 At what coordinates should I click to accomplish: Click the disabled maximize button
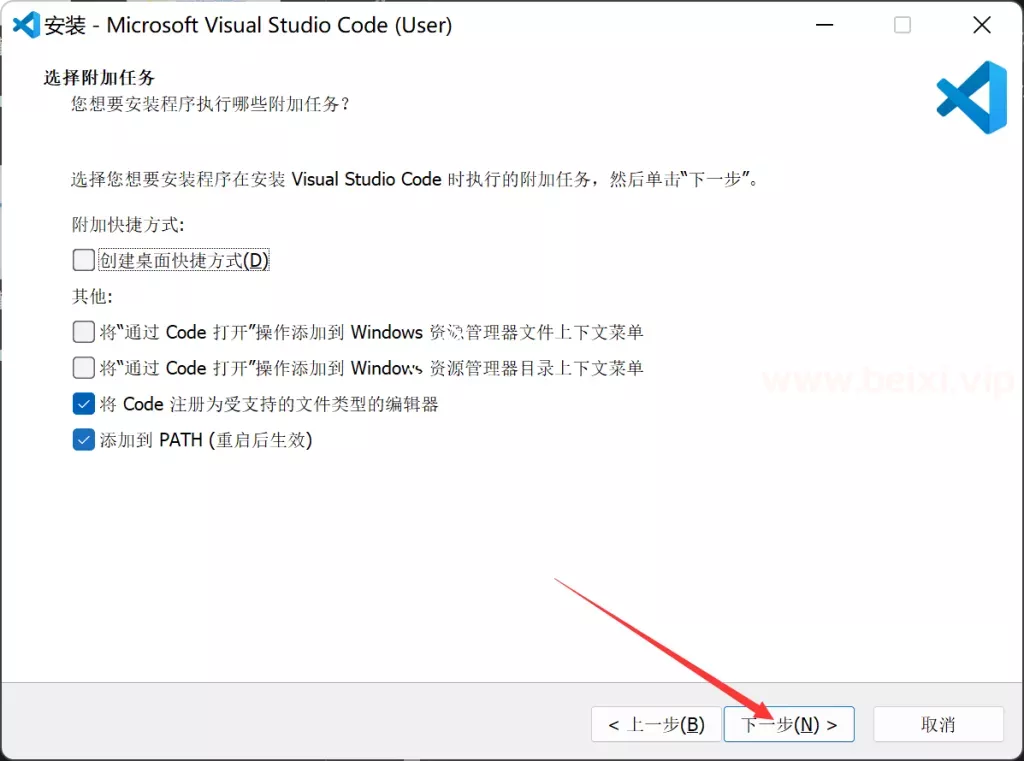click(x=903, y=25)
